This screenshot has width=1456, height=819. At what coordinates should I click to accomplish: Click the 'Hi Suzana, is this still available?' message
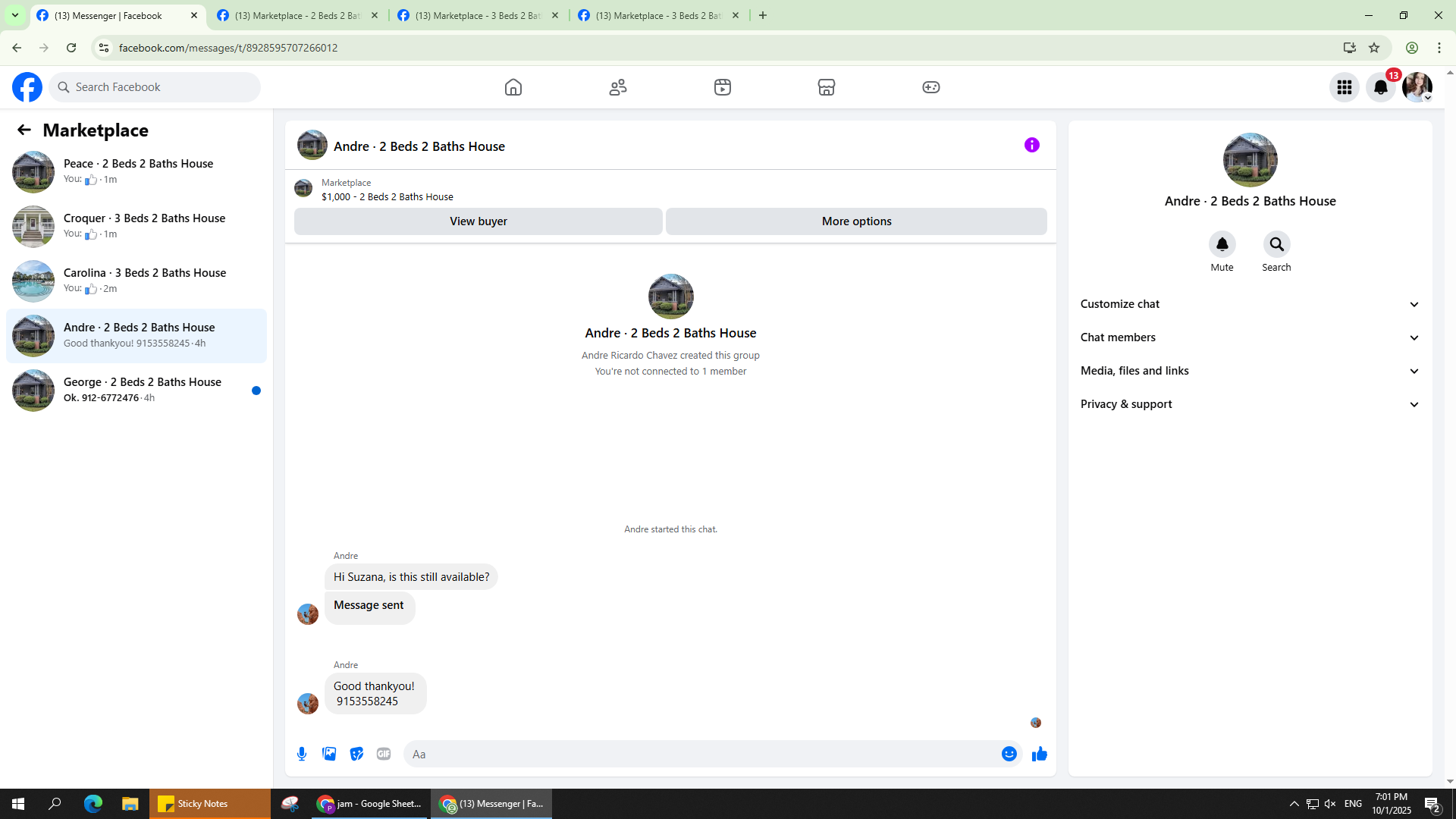point(412,577)
